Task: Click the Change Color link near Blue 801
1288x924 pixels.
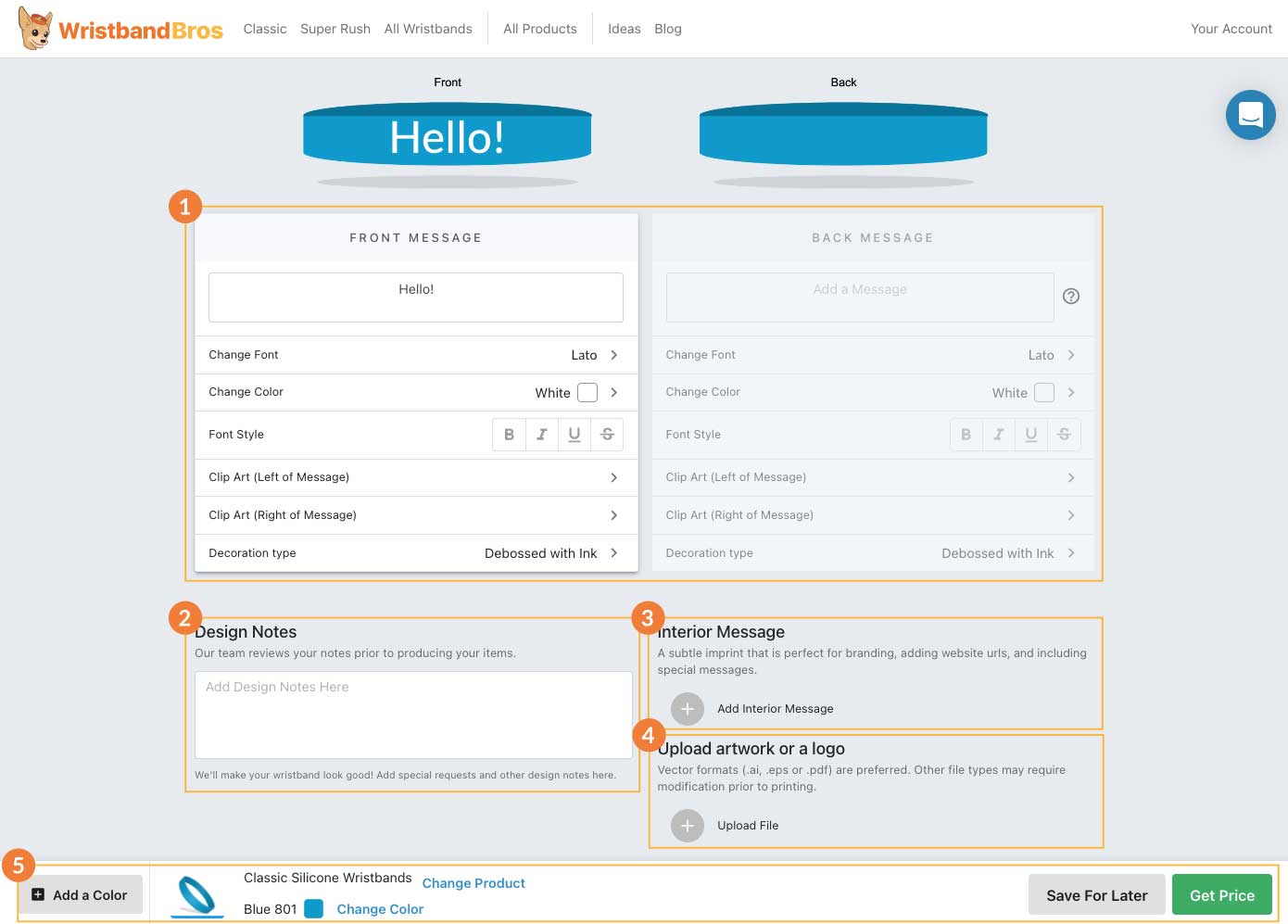Action: coord(380,909)
